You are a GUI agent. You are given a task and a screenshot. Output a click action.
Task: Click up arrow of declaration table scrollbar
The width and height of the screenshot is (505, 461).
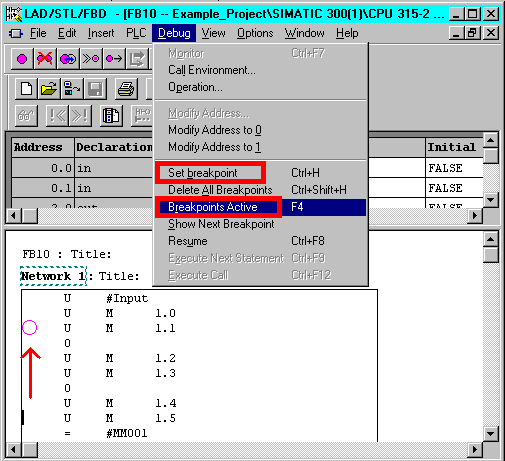(x=490, y=140)
